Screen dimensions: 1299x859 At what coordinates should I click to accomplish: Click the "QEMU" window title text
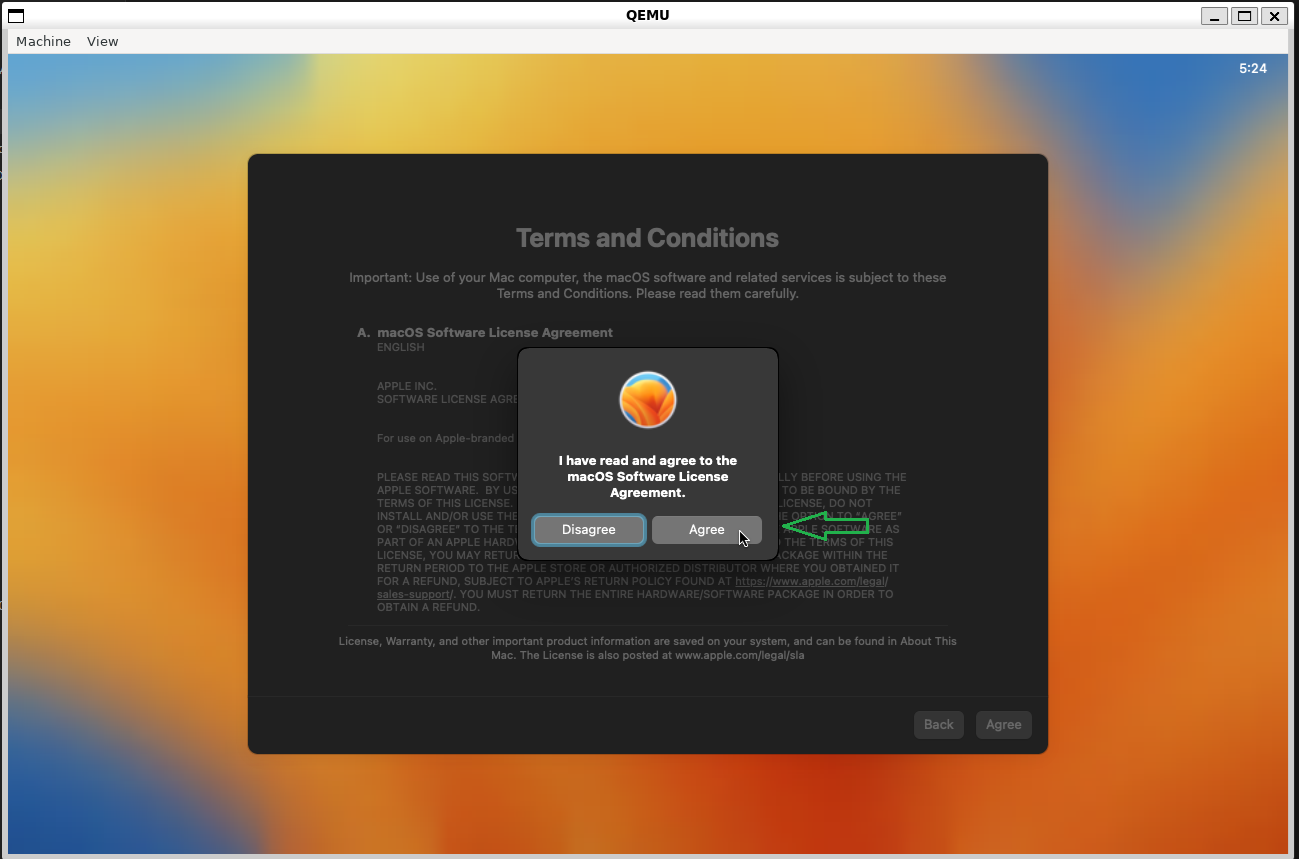click(648, 15)
